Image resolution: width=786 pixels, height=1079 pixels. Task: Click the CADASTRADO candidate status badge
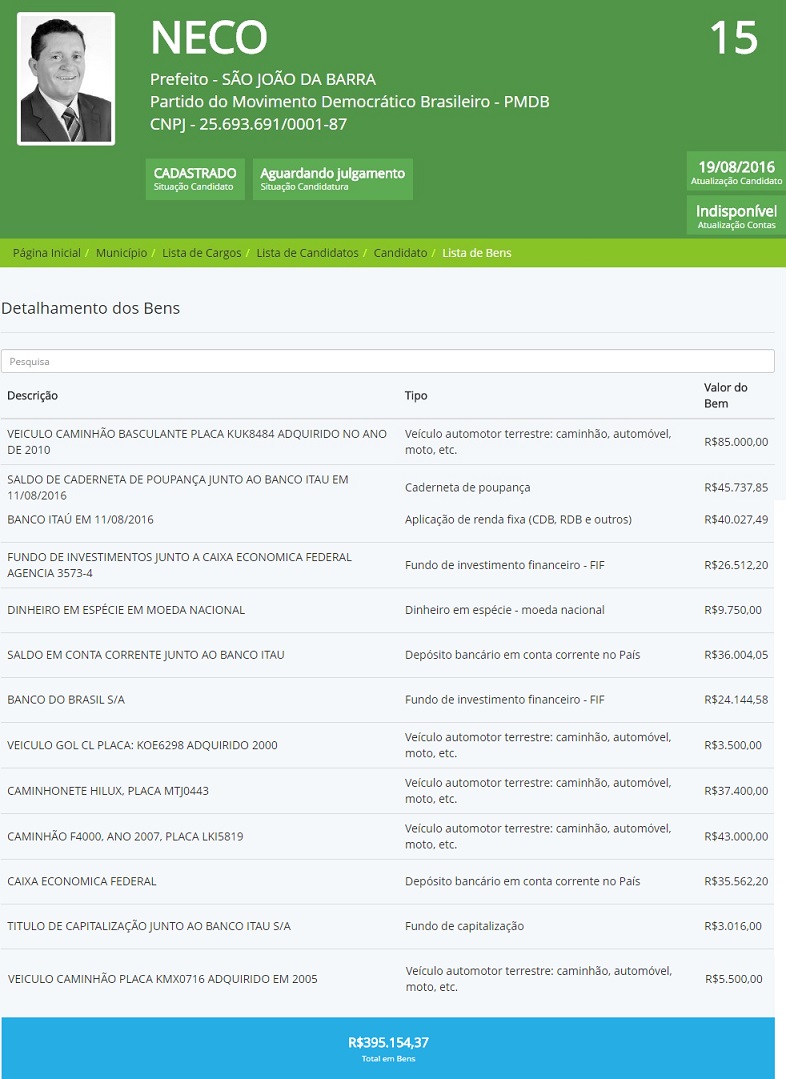[195, 178]
